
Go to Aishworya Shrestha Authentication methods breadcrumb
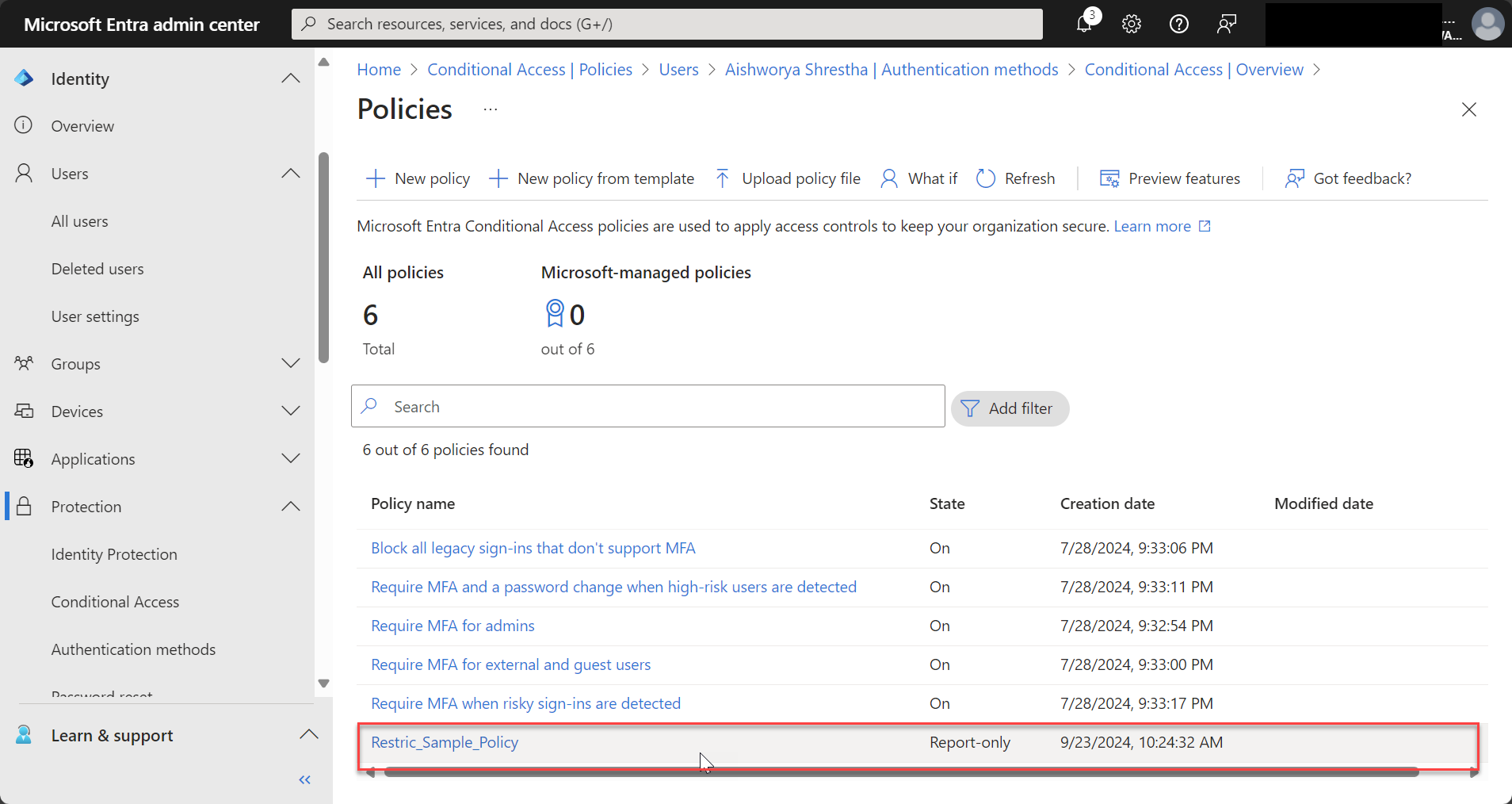click(x=892, y=70)
